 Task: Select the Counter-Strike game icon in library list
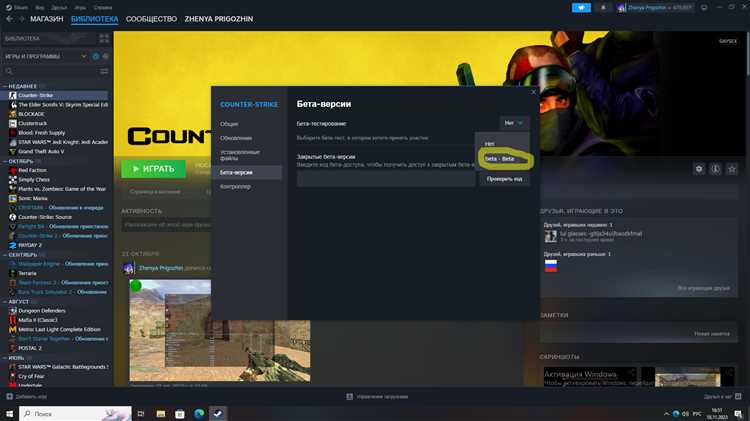[13, 95]
